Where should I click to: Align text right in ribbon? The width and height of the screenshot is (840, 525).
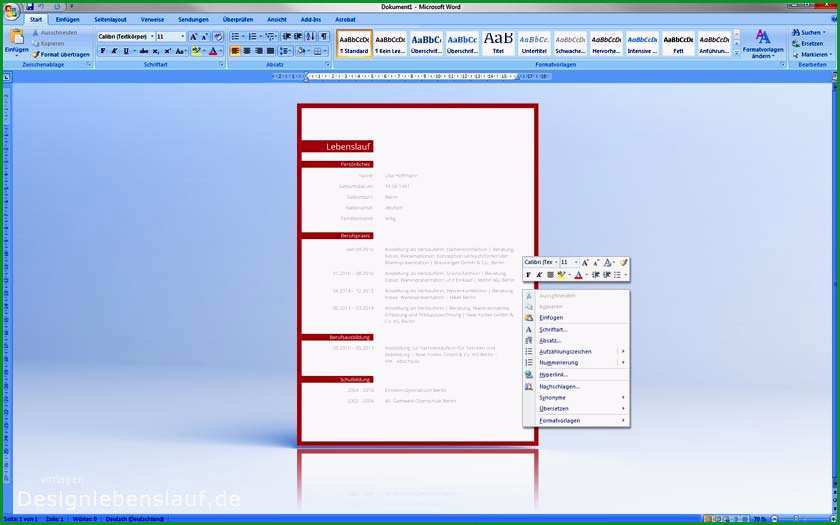click(259, 51)
